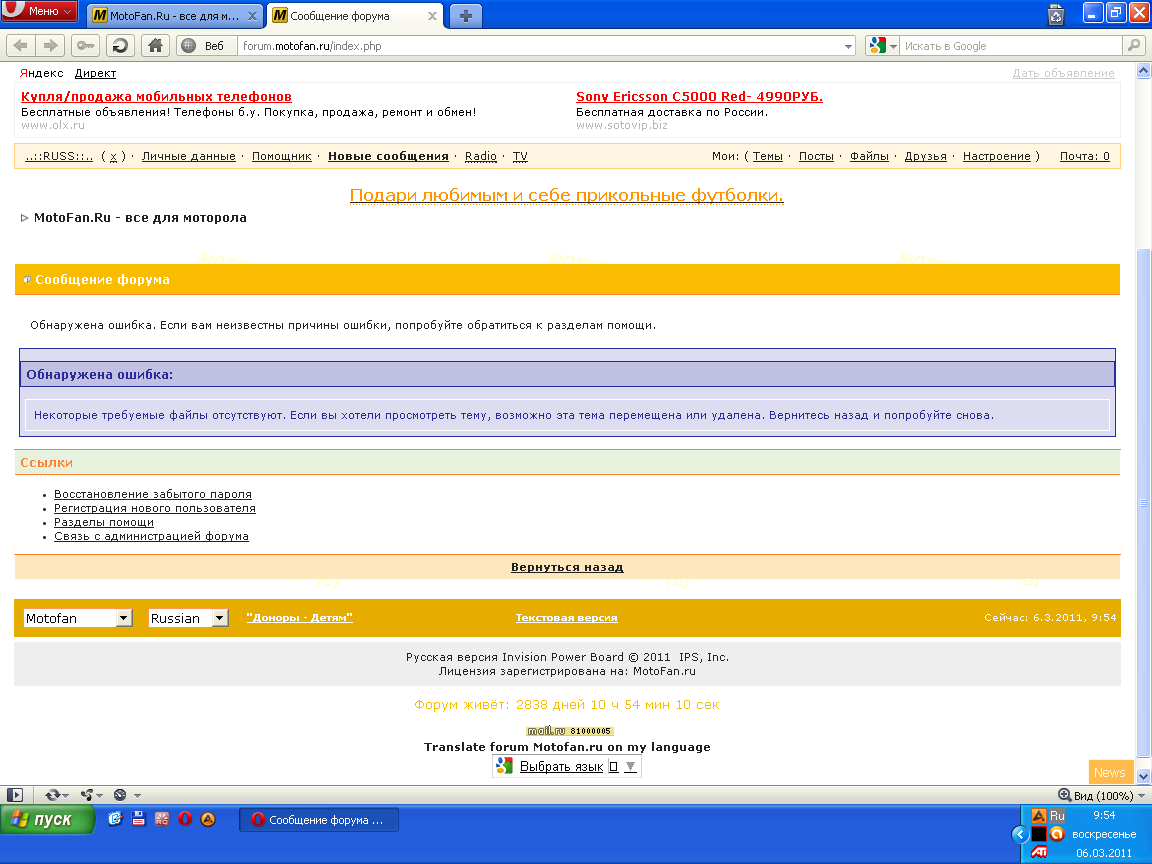Click the orange News button
Screen dimensions: 1152x864
coord(1110,772)
